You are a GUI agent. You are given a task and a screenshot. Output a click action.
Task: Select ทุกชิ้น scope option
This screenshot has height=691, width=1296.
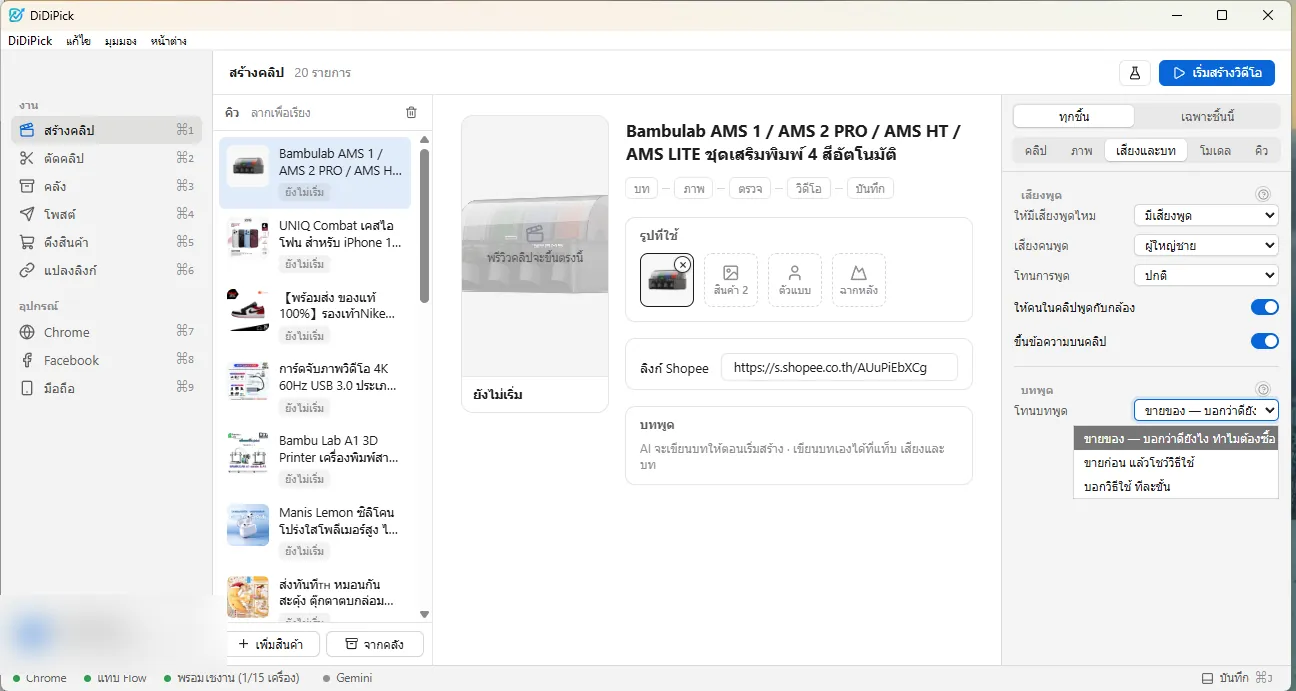[1073, 116]
